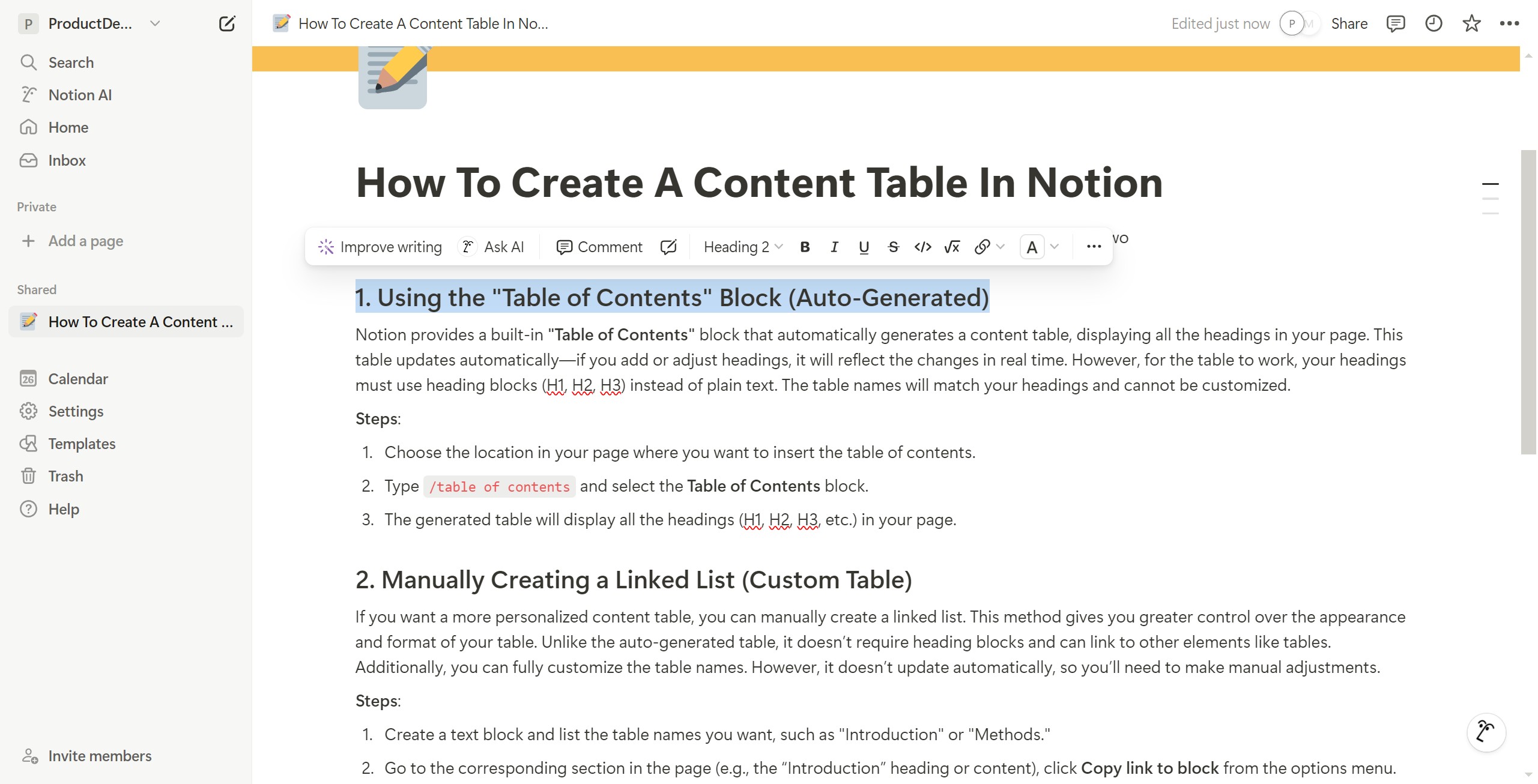Toggle underline formatting
Viewport: 1538px width, 784px height.
[x=864, y=247]
